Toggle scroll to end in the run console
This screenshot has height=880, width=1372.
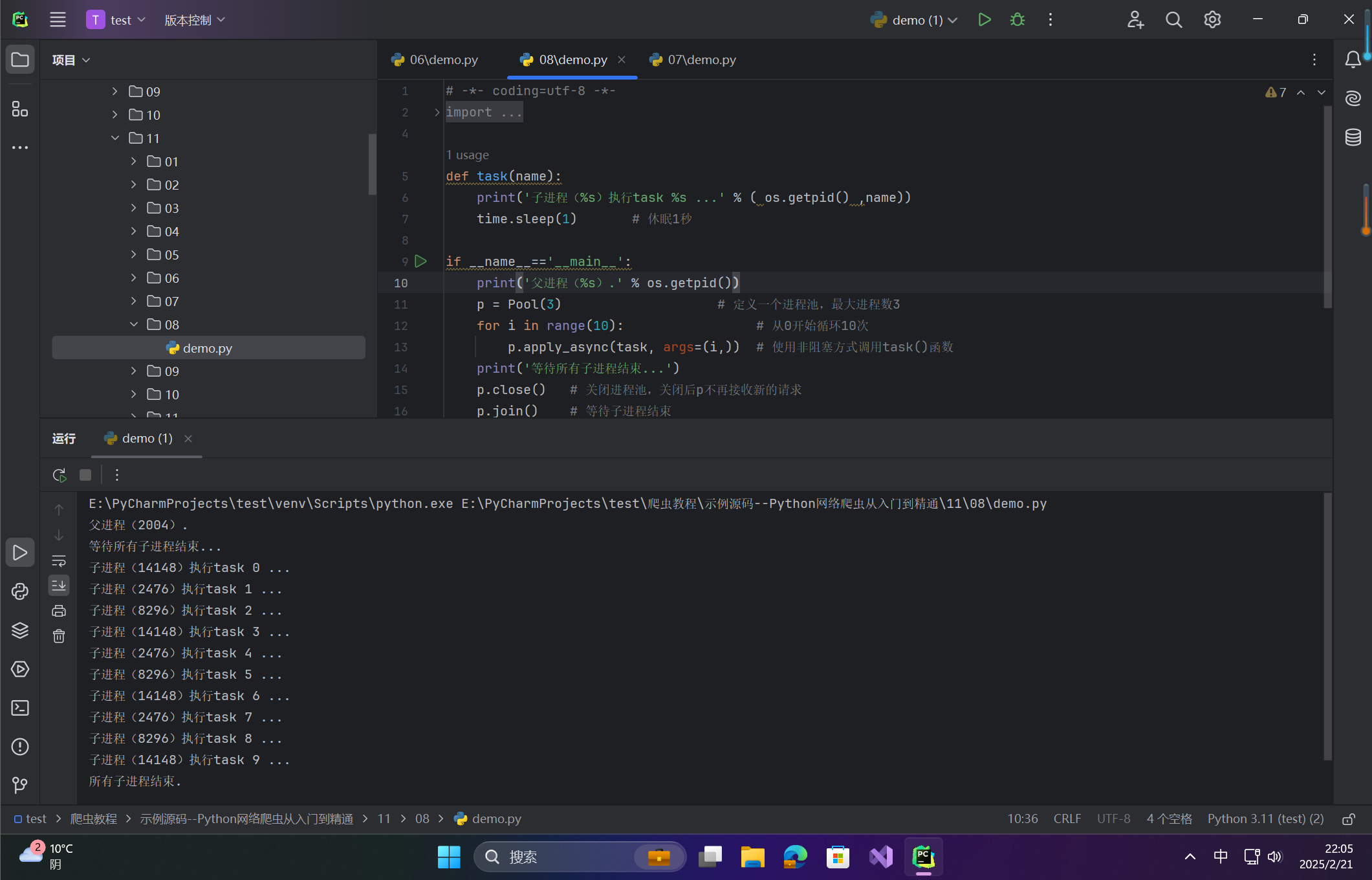pyautogui.click(x=59, y=586)
